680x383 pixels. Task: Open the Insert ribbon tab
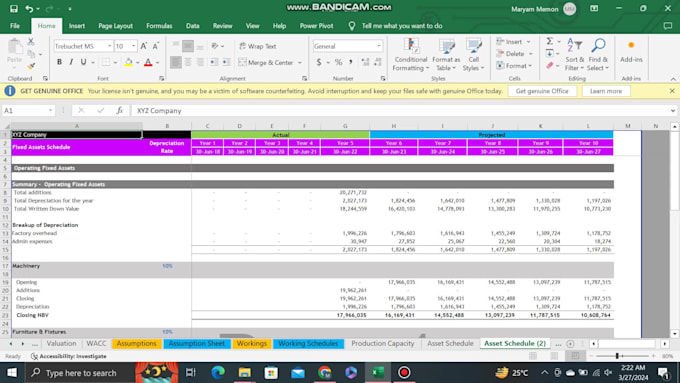[77, 26]
